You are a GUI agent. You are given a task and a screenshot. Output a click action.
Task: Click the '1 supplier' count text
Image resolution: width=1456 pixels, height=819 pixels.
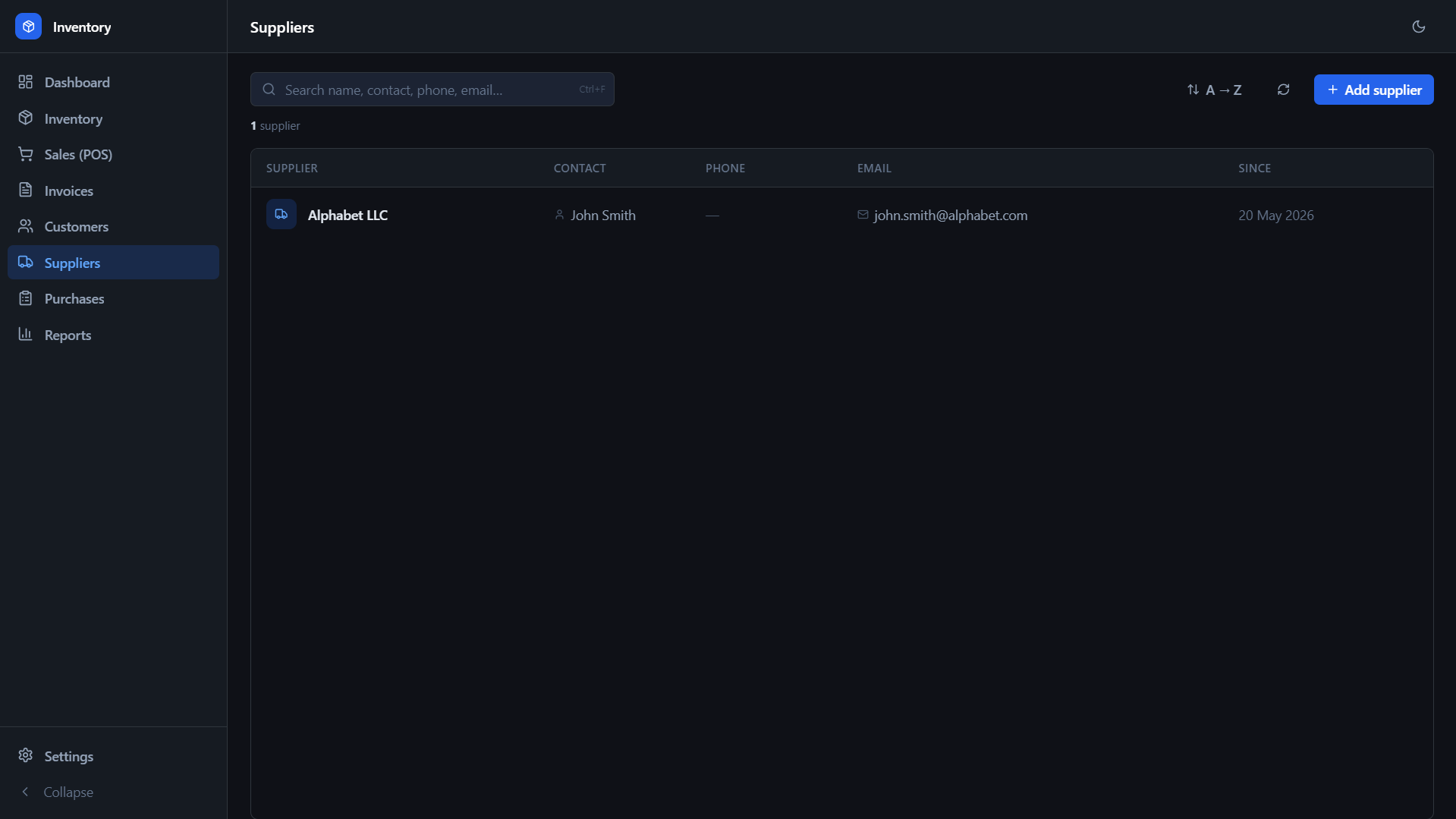point(275,125)
